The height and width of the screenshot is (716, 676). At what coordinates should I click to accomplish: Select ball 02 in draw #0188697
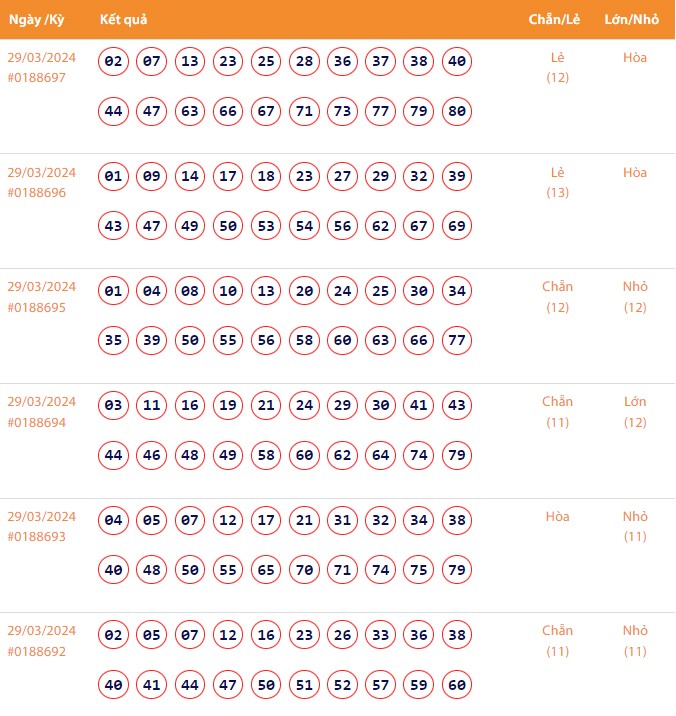(113, 62)
